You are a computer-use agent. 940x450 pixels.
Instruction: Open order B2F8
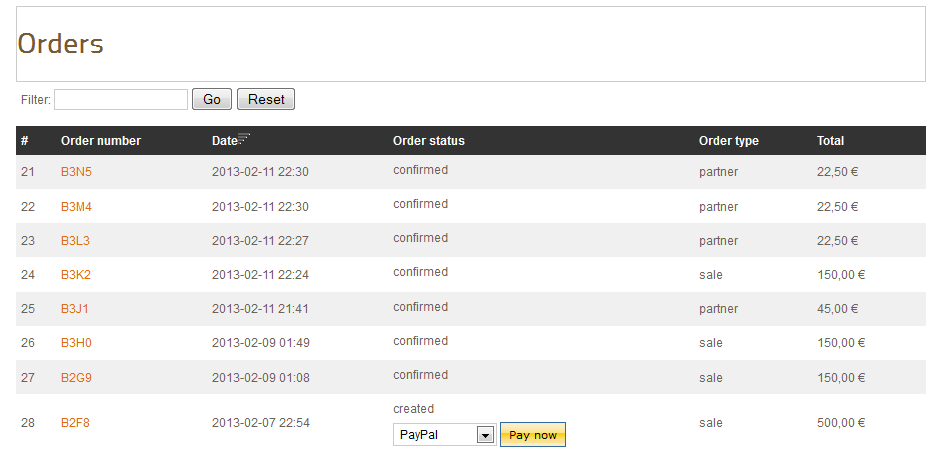(75, 423)
